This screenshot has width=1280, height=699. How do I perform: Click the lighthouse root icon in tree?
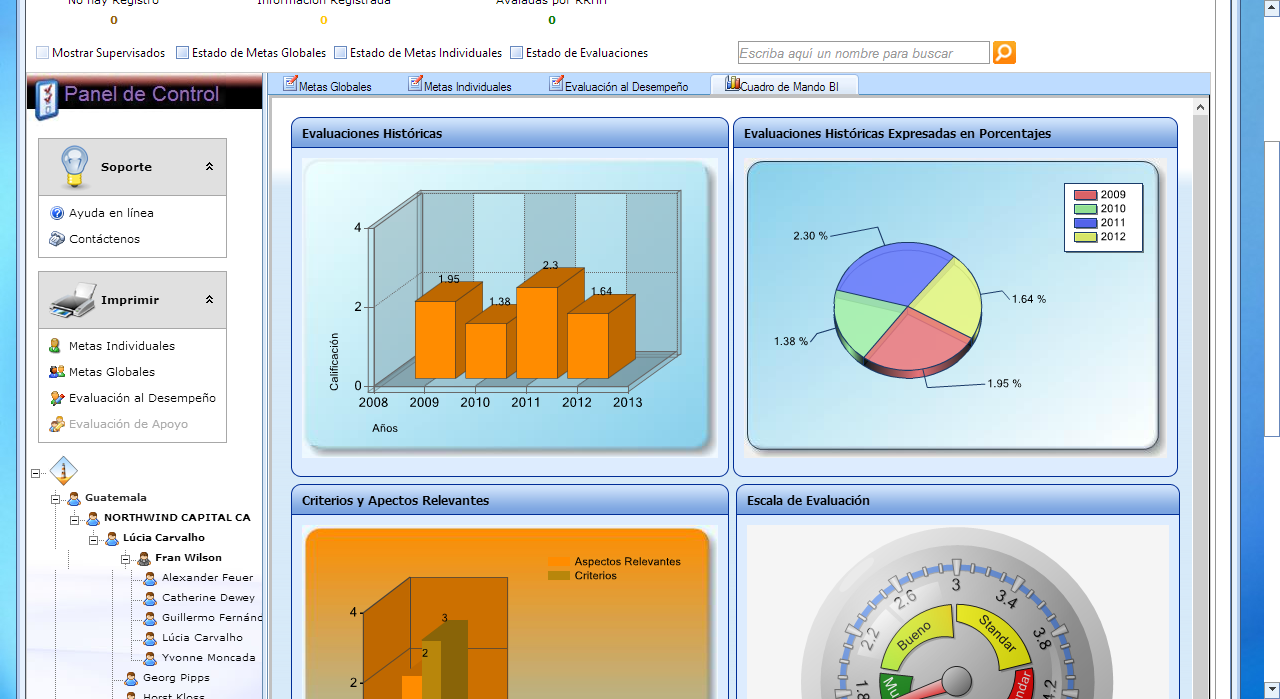coord(63,472)
